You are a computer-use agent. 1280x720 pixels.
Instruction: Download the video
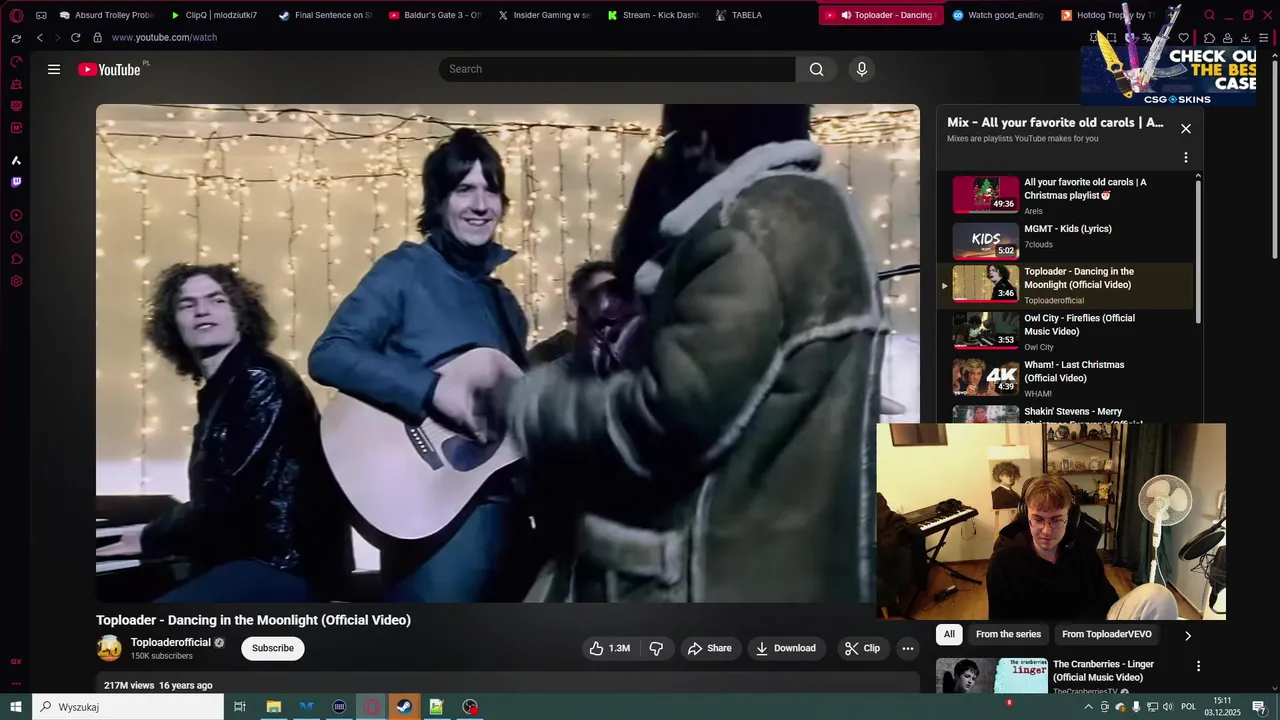pos(786,648)
